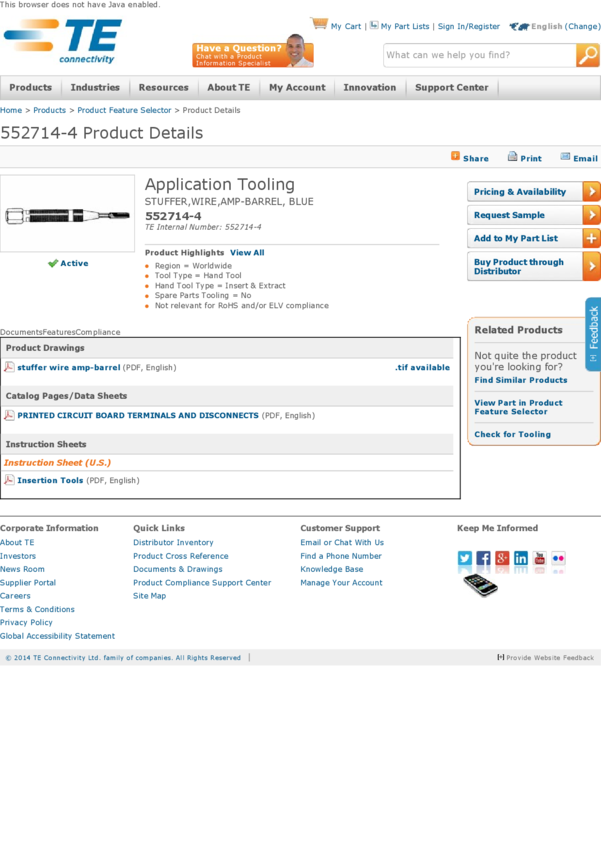The image size is (601, 850).
Task: Open stuffer wire amp-barrel PDF drawing
Action: tap(68, 368)
